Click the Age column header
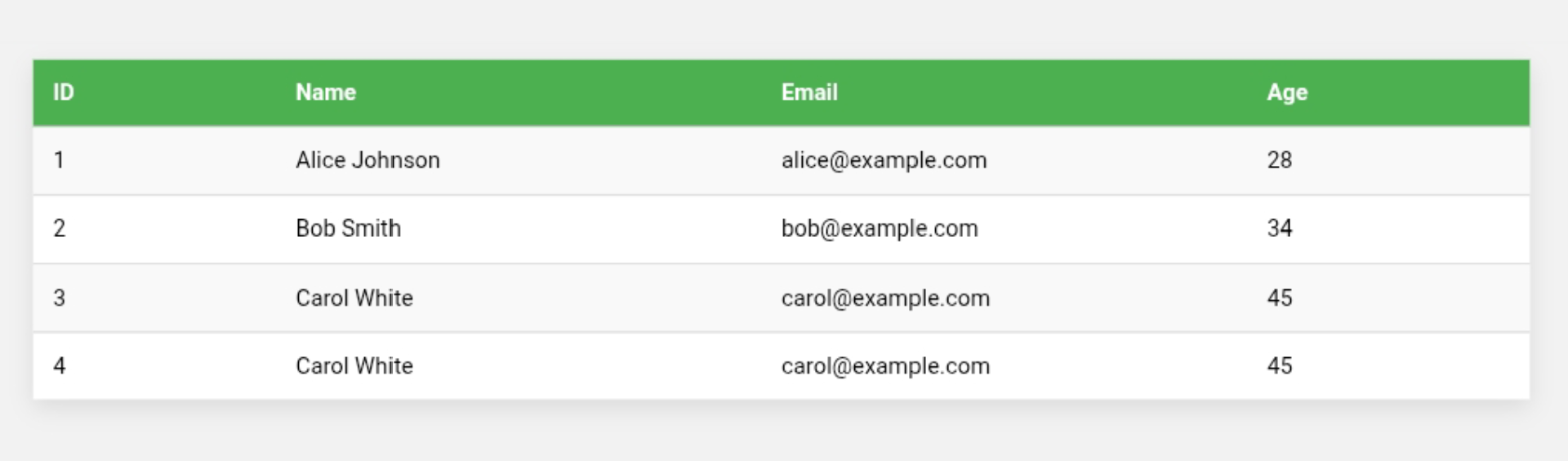 coord(1287,92)
